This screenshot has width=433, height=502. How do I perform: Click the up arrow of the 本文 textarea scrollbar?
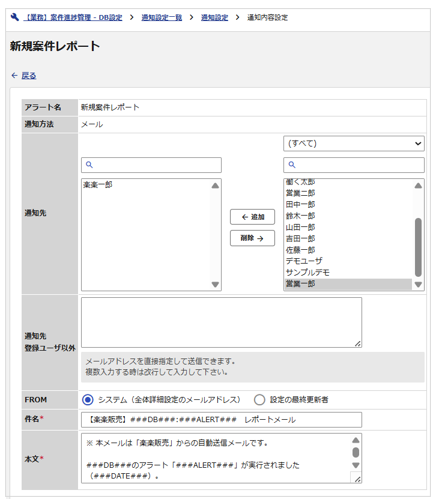356,440
